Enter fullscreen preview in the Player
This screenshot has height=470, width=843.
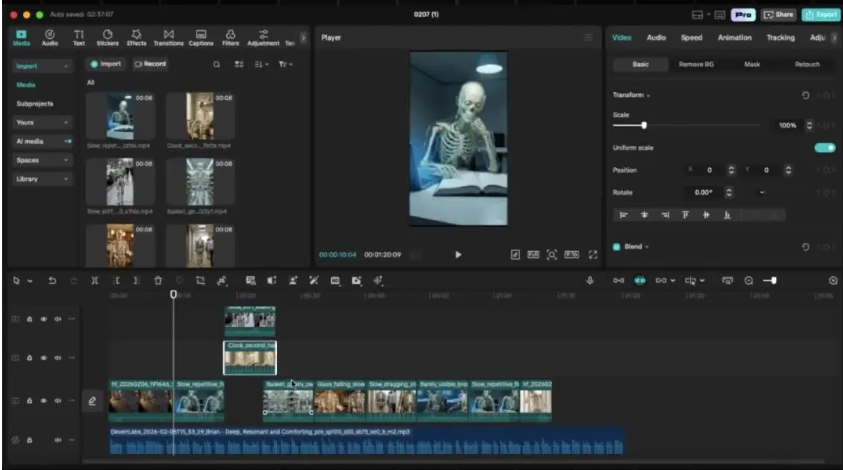coord(593,255)
